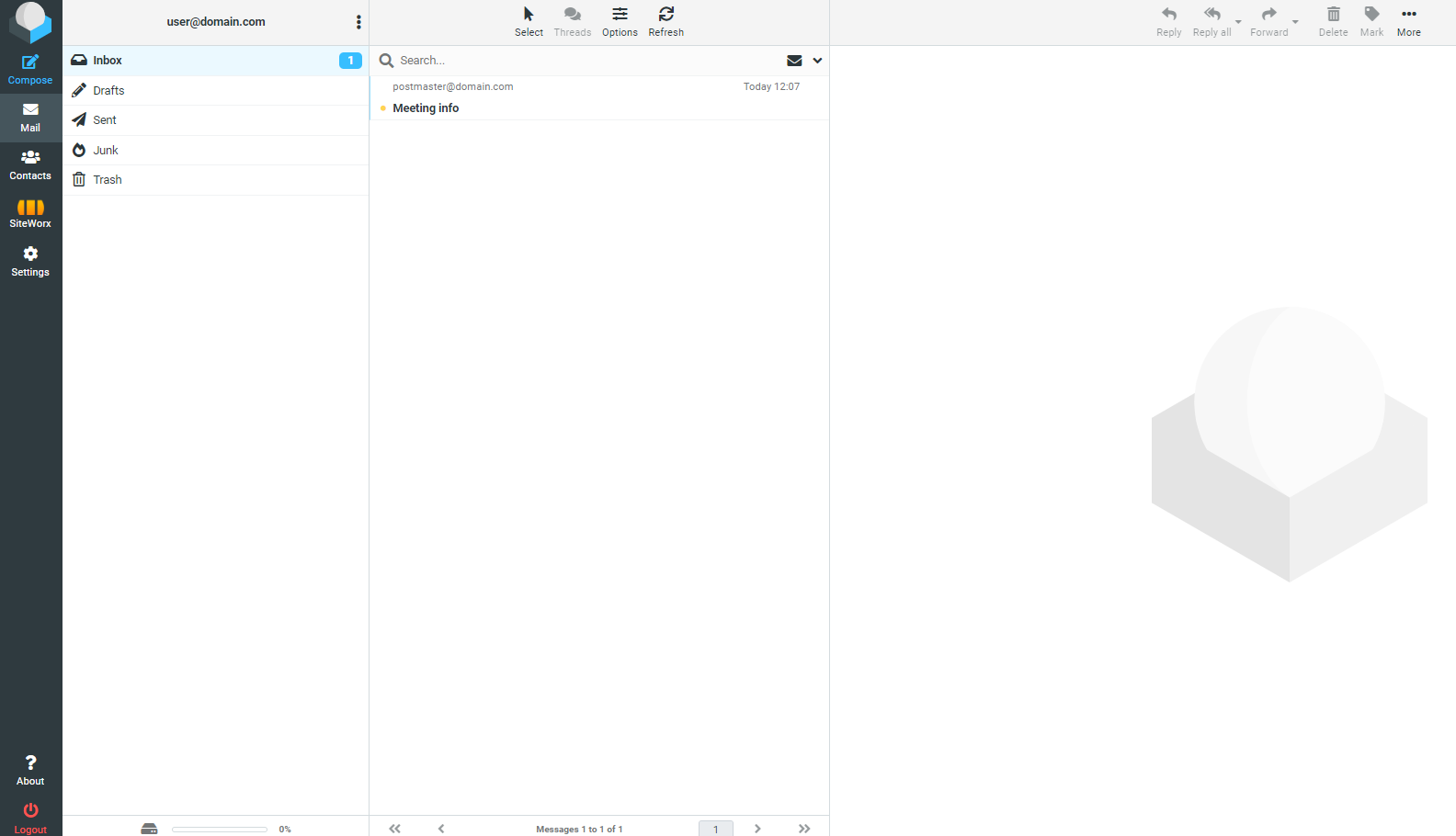Open the Drafts folder
The image size is (1456, 836).
tap(108, 91)
